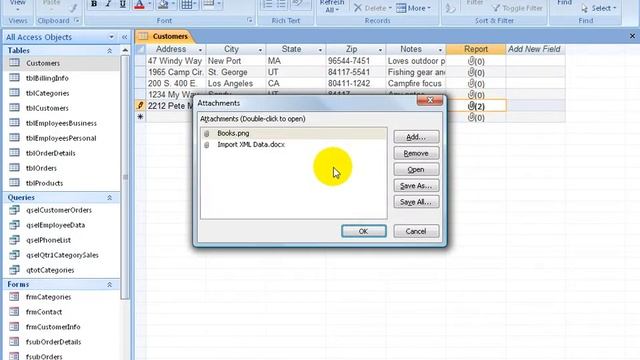The width and height of the screenshot is (640, 360).
Task: Click the tblProducts table icon
Action: (x=14, y=182)
